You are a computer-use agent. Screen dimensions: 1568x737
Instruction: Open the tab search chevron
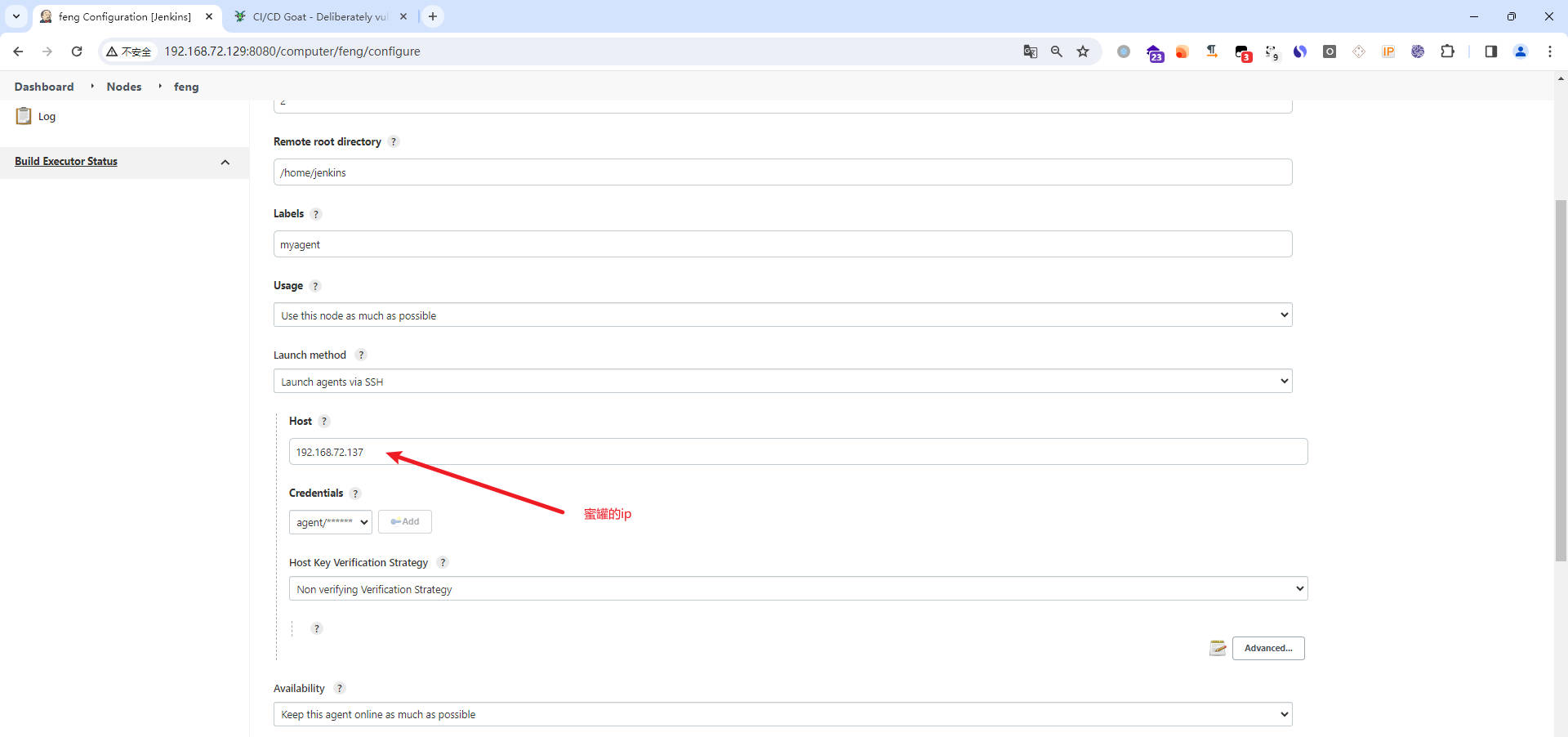(x=16, y=16)
